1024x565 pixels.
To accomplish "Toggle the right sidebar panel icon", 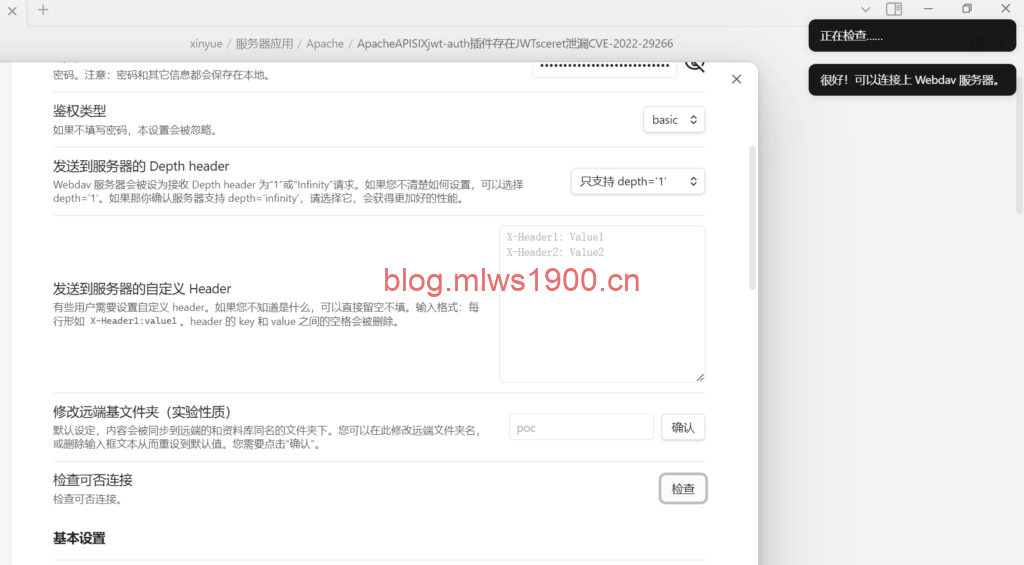I will (894, 9).
